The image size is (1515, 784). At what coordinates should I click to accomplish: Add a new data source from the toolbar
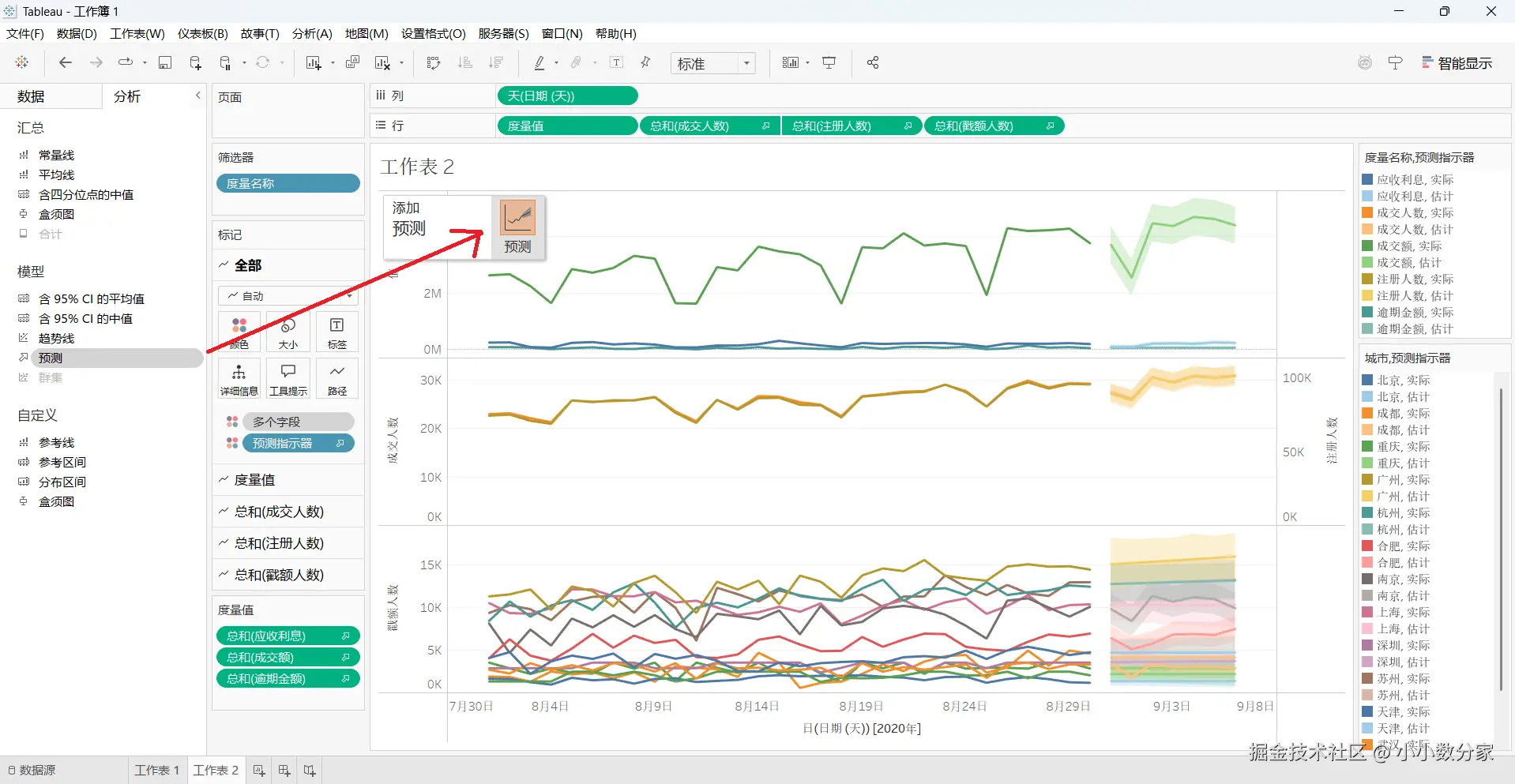pos(195,63)
